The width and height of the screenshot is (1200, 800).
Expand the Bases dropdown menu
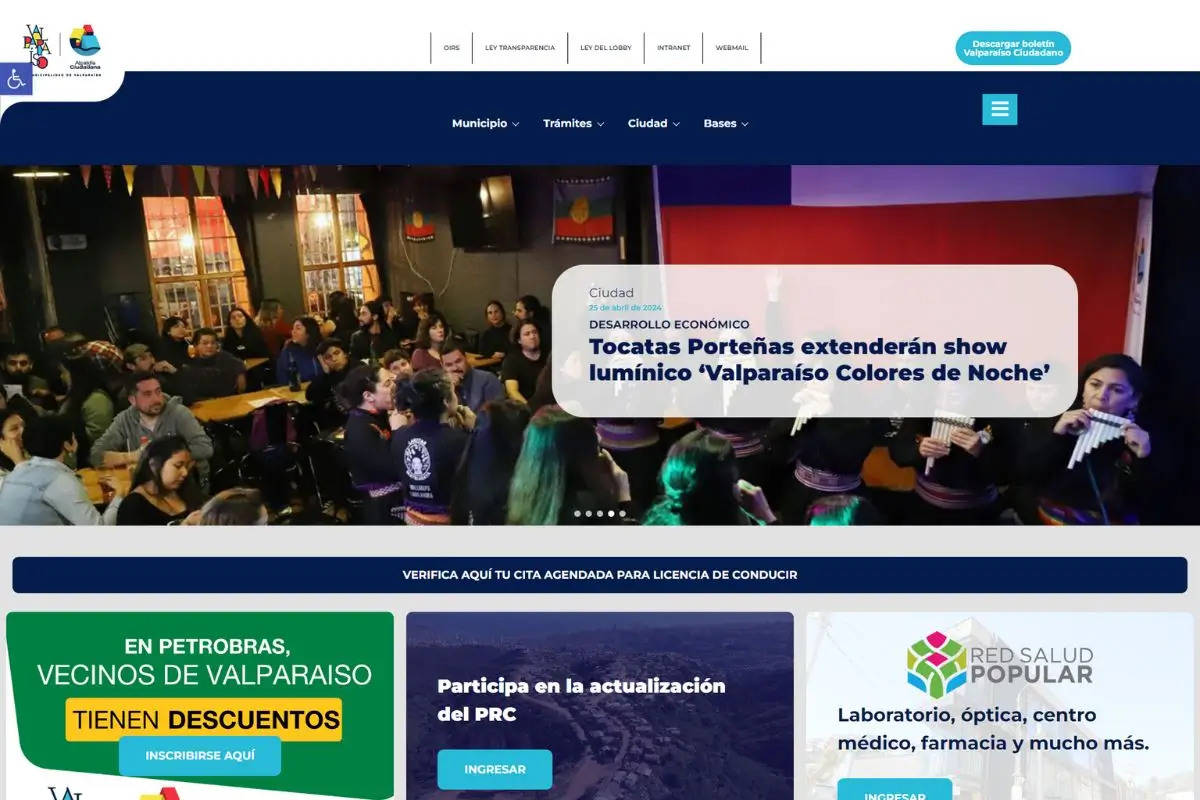pyautogui.click(x=725, y=124)
